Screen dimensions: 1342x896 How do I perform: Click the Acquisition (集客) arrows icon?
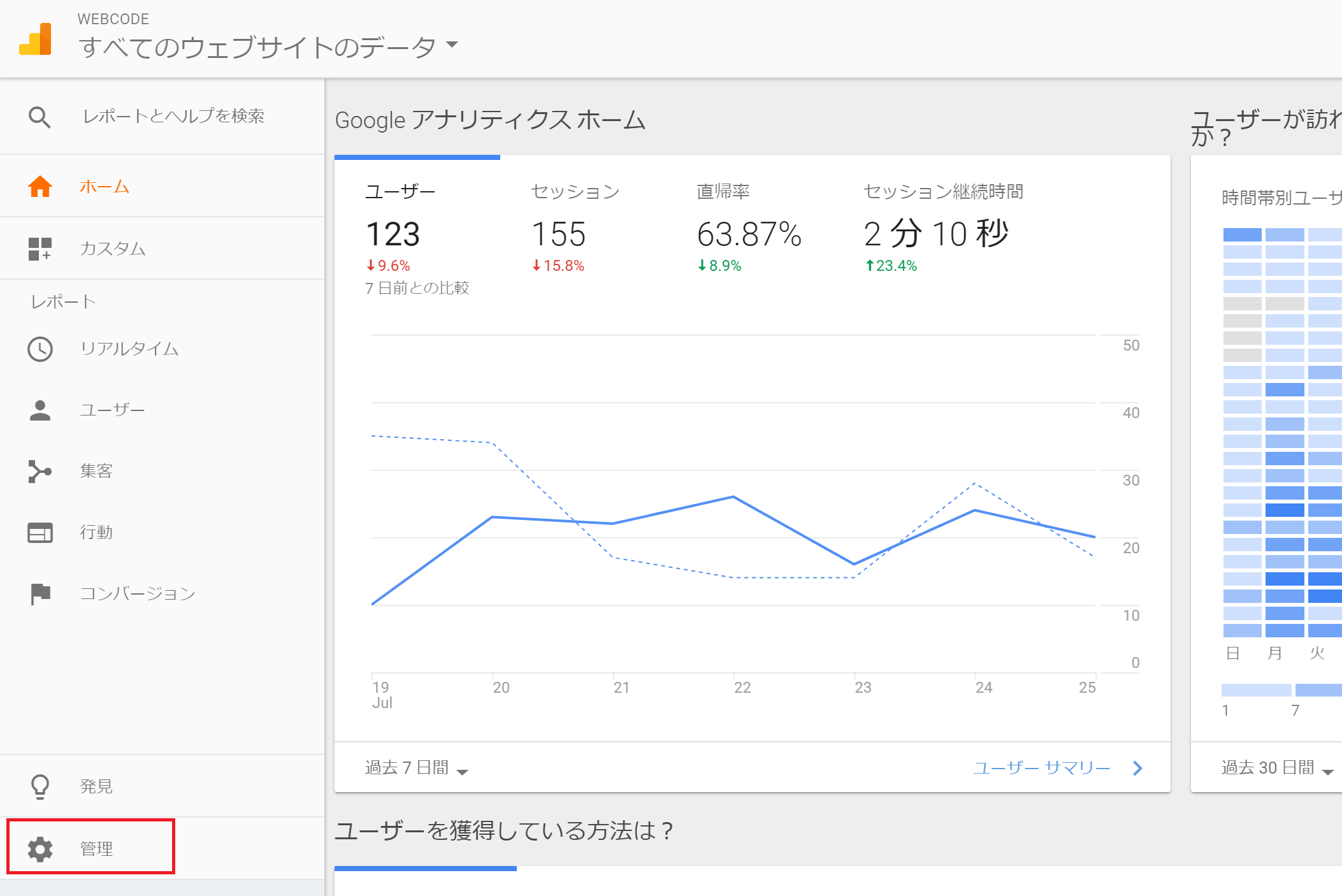pyautogui.click(x=40, y=472)
